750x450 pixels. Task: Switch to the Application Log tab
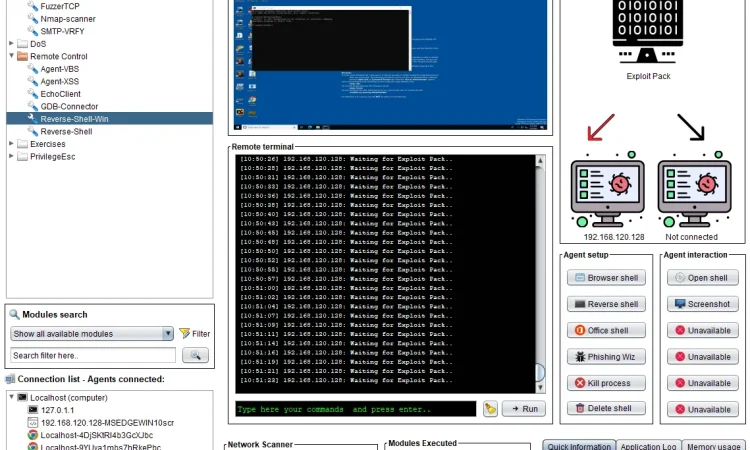point(651,447)
